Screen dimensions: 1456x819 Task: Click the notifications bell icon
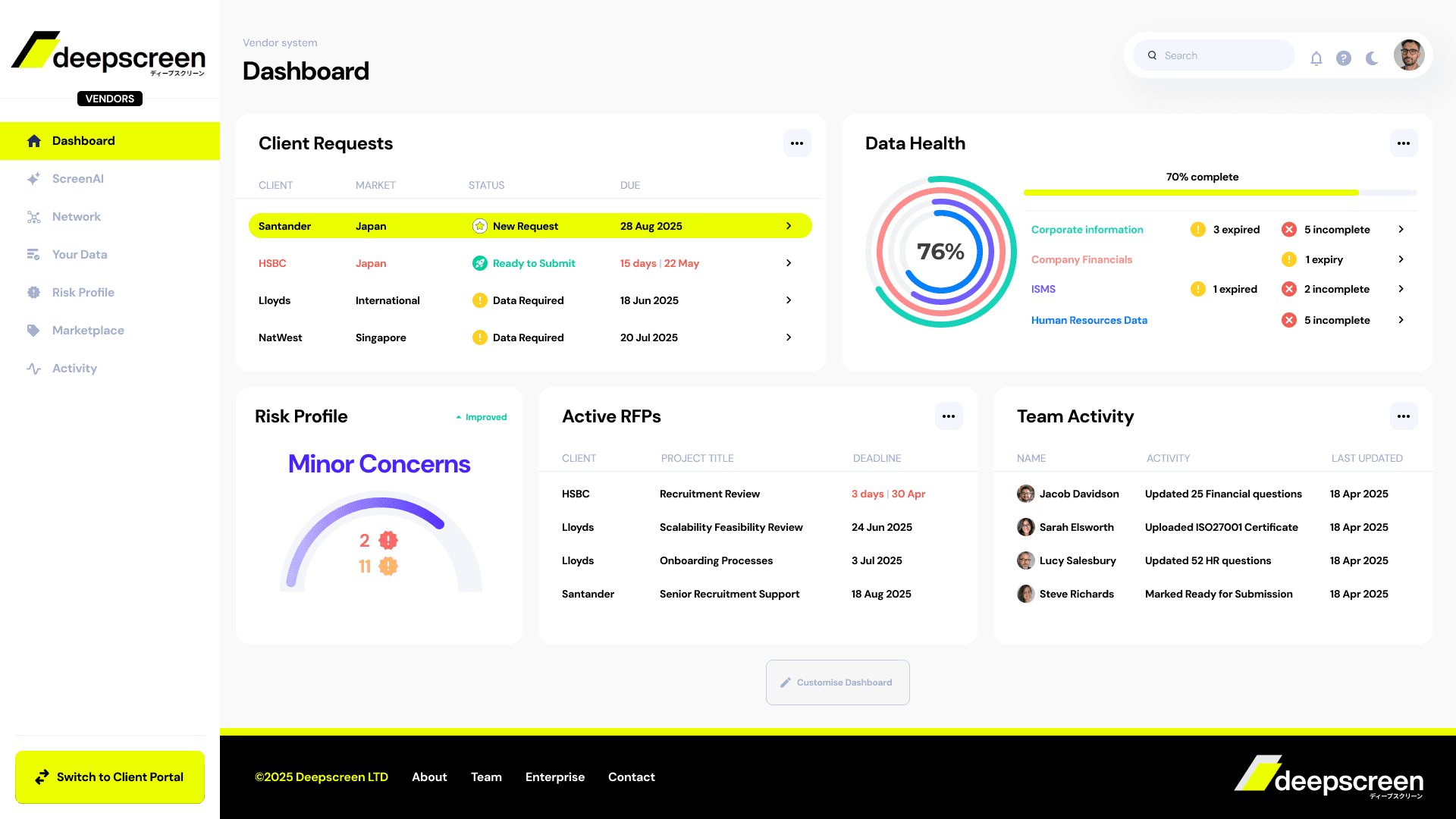[1316, 58]
